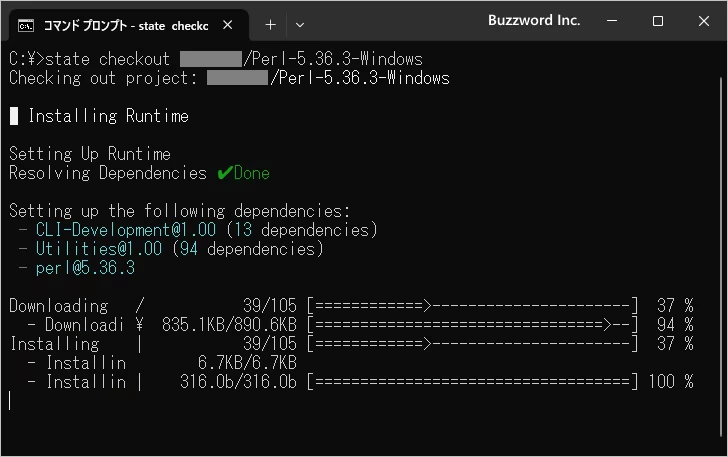
Task: Click the 'Downloading' 39/105 progress bar
Action: point(473,306)
